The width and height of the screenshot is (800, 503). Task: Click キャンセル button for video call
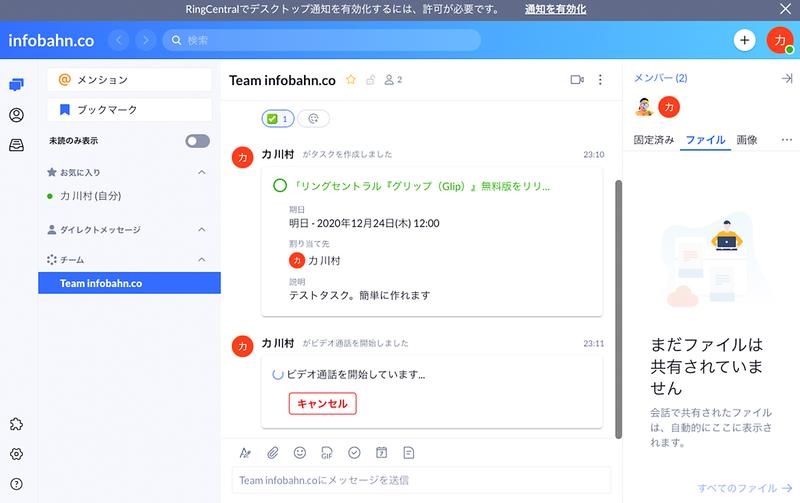322,404
